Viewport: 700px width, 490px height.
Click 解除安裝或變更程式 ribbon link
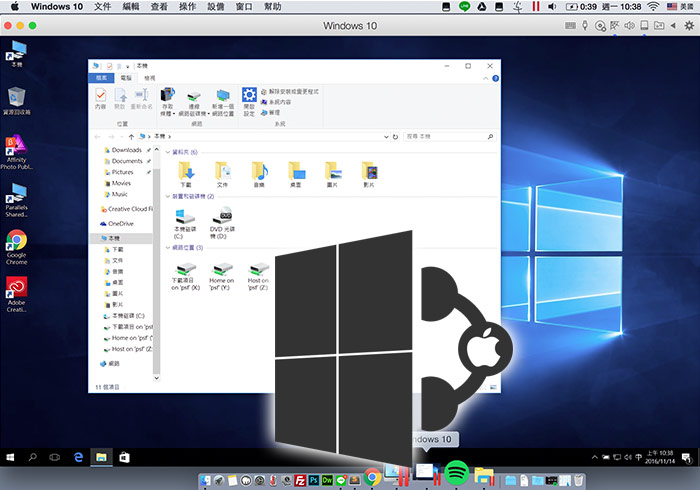click(x=290, y=91)
